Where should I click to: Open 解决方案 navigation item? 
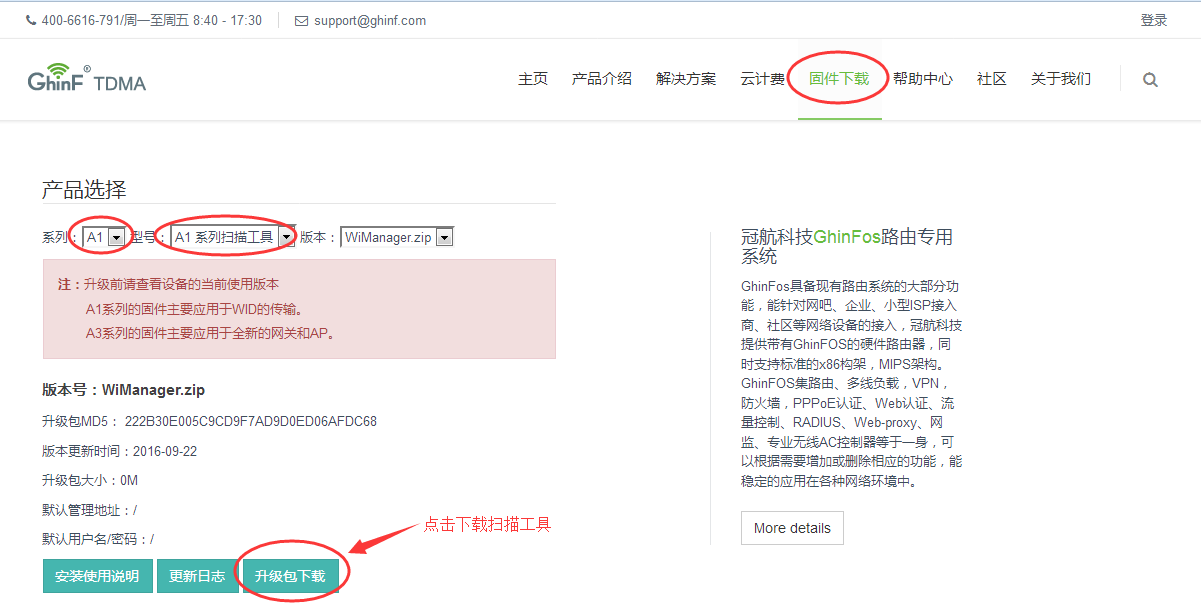(x=686, y=79)
